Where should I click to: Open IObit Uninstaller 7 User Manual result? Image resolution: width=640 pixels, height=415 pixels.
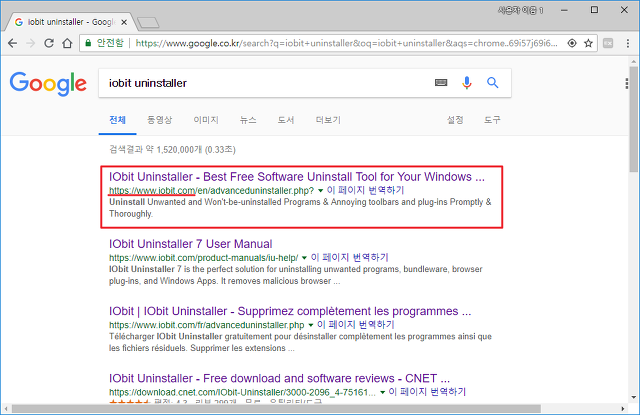[191, 244]
